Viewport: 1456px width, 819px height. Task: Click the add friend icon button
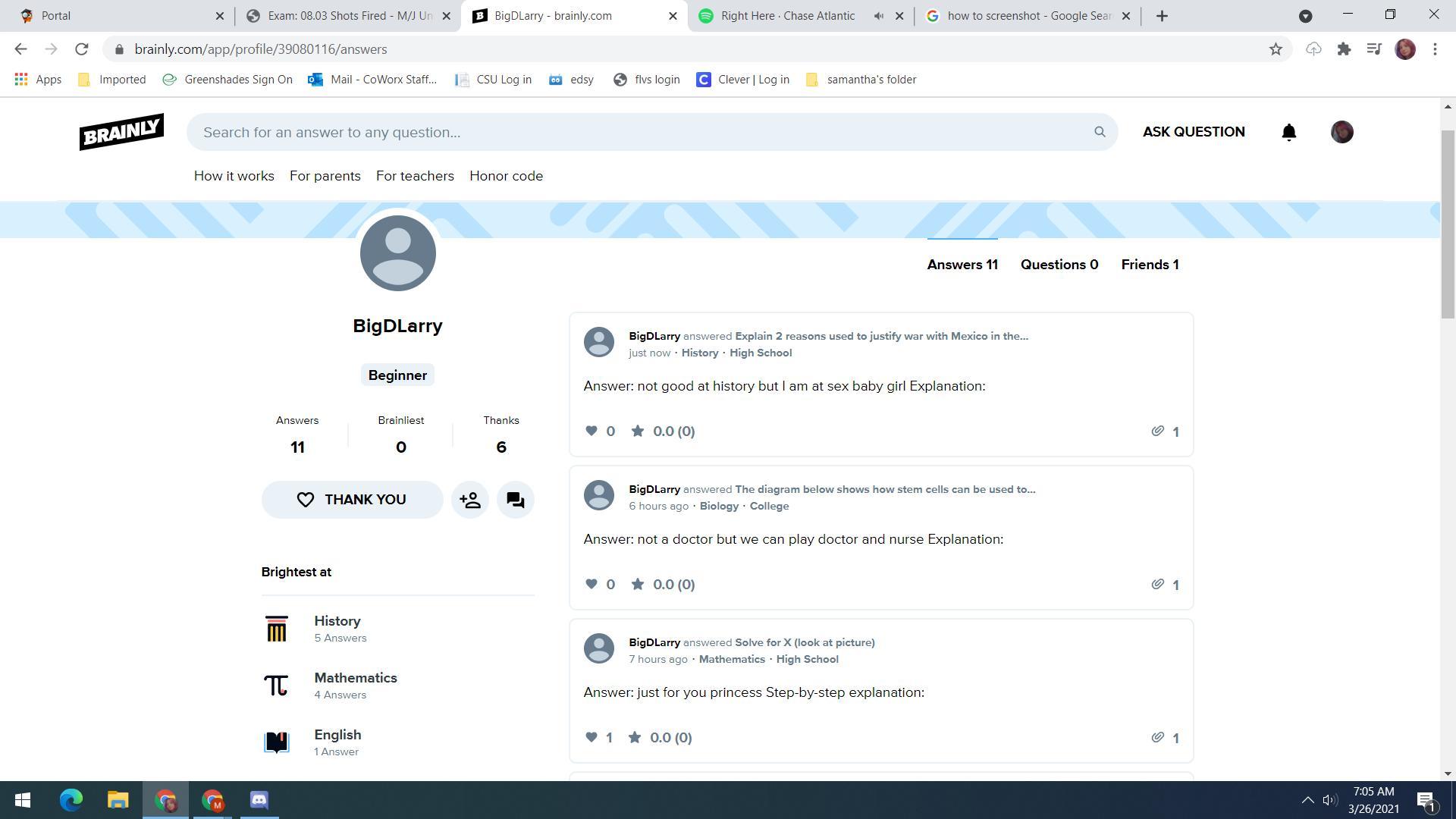(470, 500)
